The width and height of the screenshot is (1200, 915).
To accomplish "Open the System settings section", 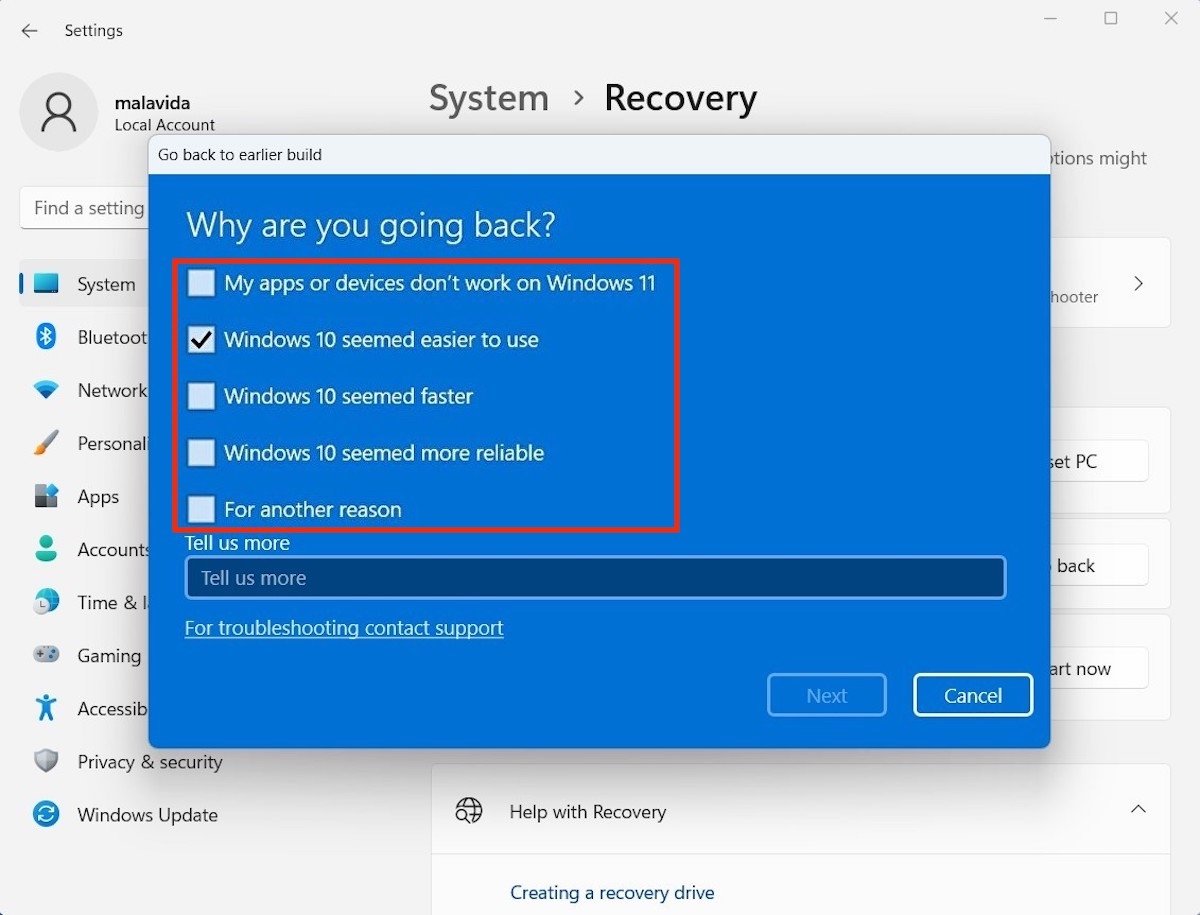I will point(106,284).
